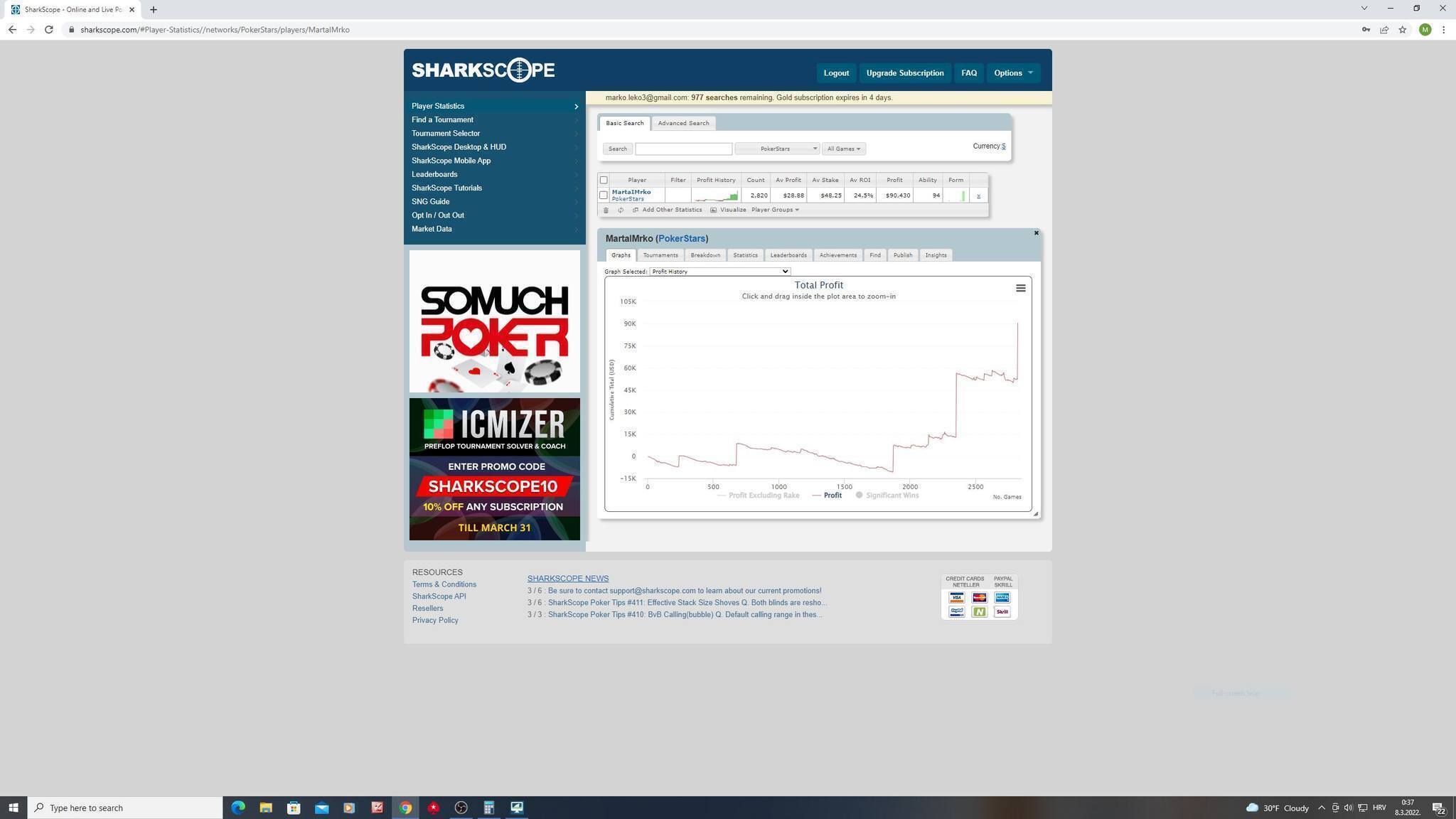Remove the MartalMrko row with small x
The height and width of the screenshot is (819, 1456).
(x=978, y=196)
